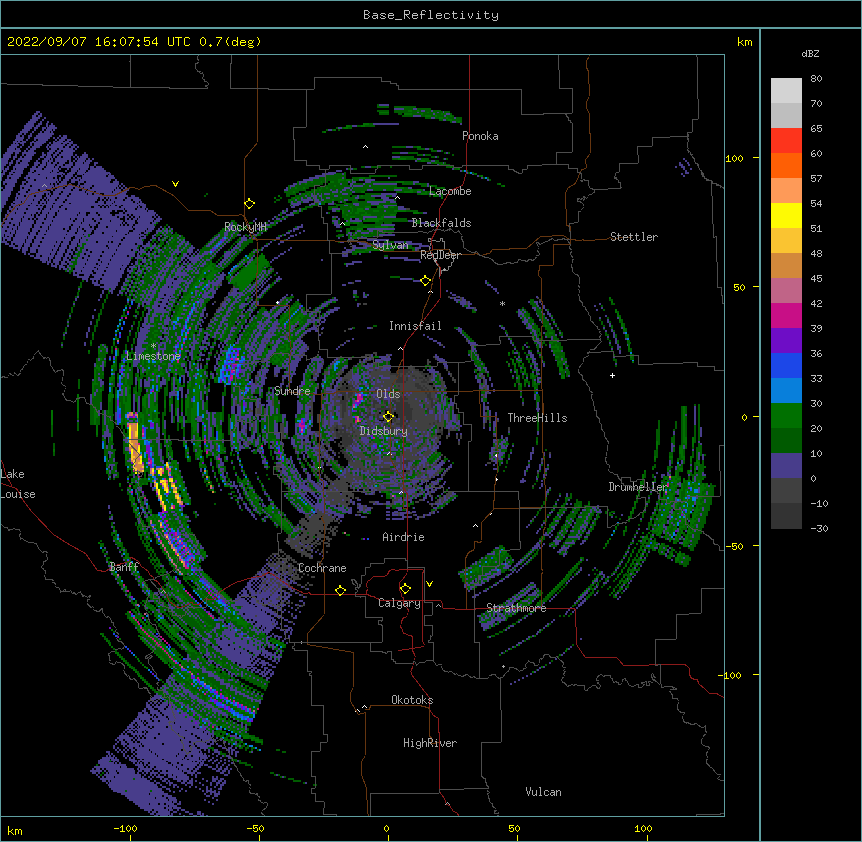Choose the orange swatch between 60 and 57
The image size is (862, 842).
pyautogui.click(x=786, y=166)
